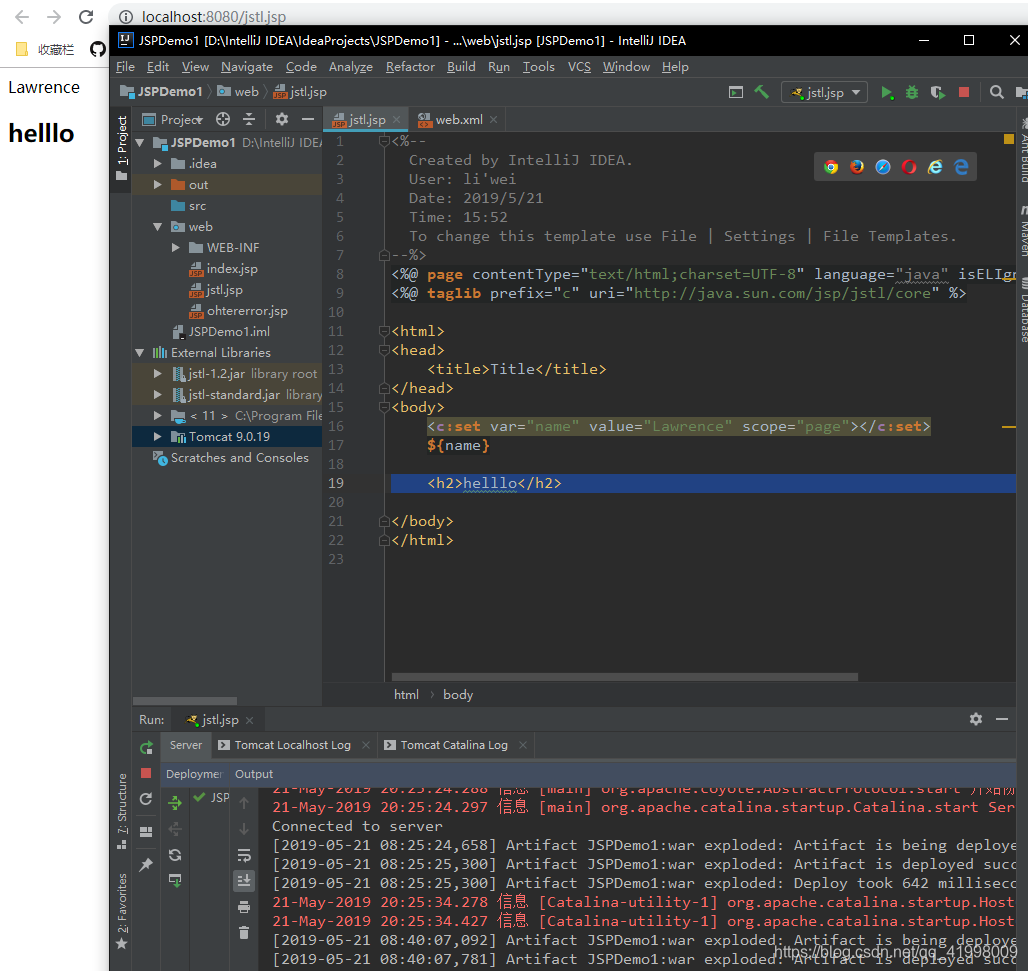Open the Project view dropdown

click(173, 119)
